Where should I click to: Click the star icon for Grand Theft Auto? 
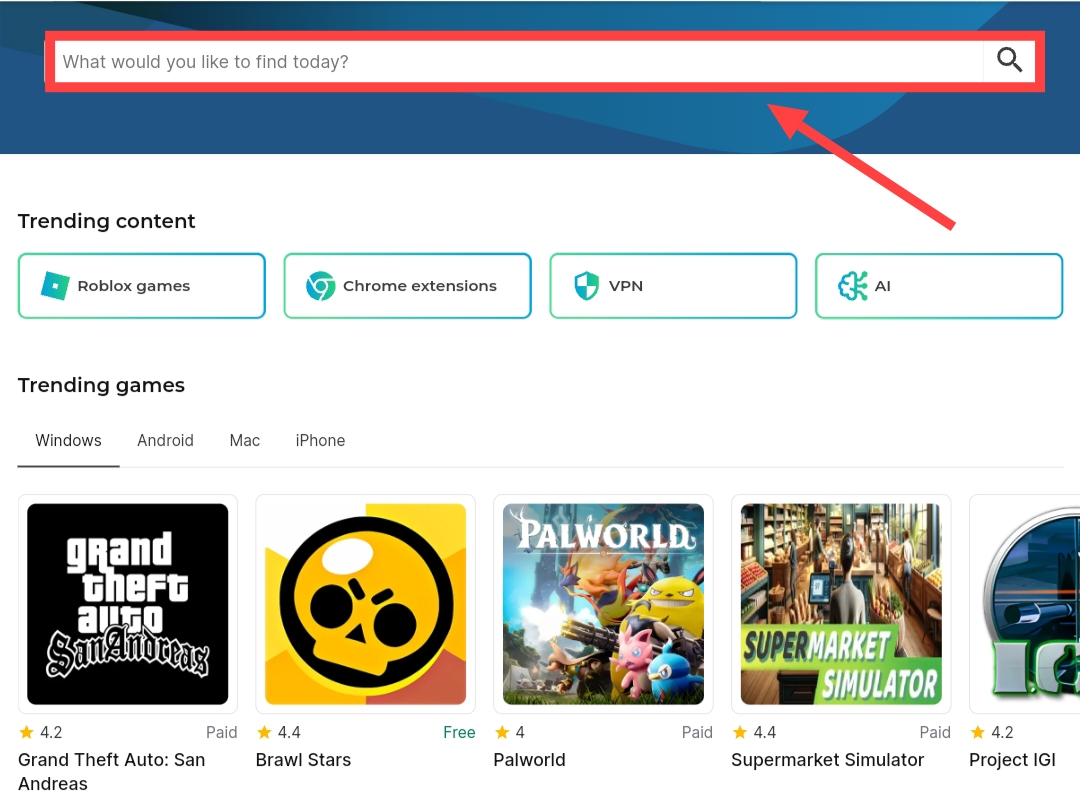tap(26, 732)
